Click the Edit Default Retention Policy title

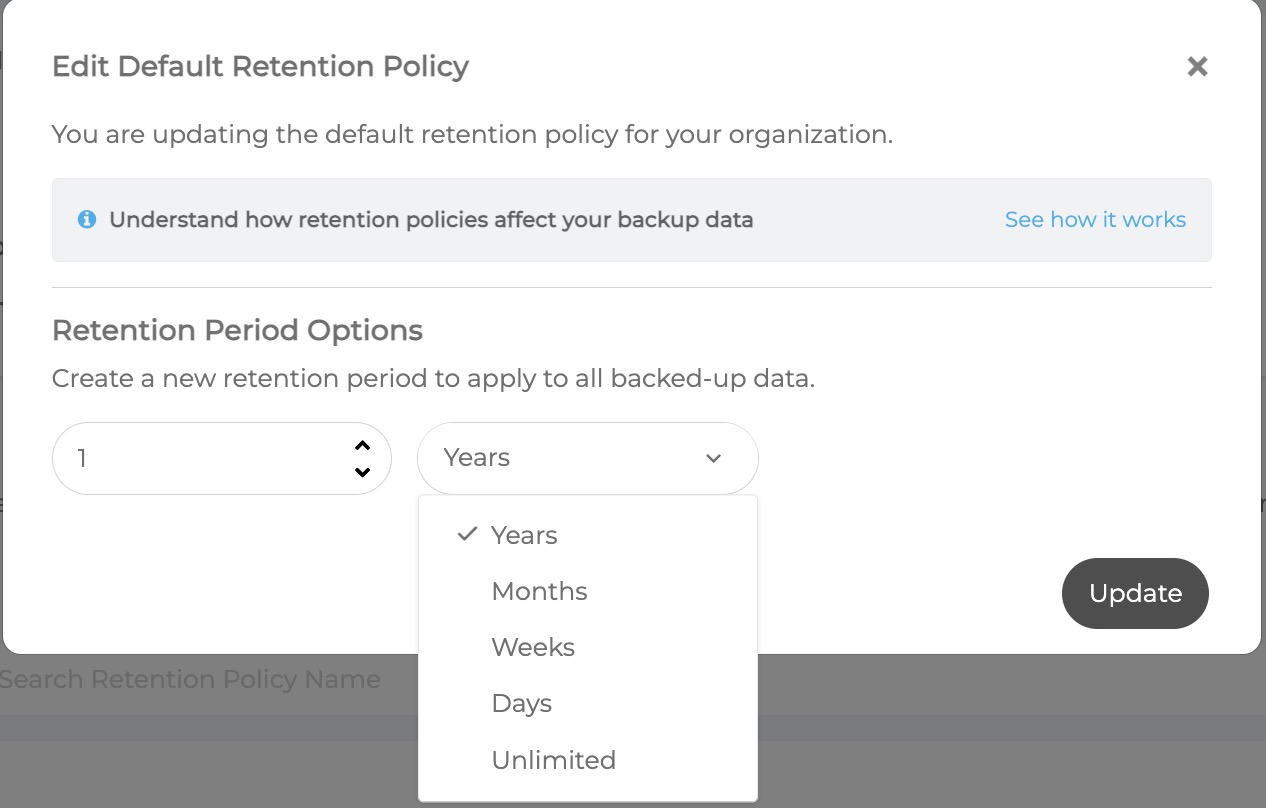coord(260,66)
